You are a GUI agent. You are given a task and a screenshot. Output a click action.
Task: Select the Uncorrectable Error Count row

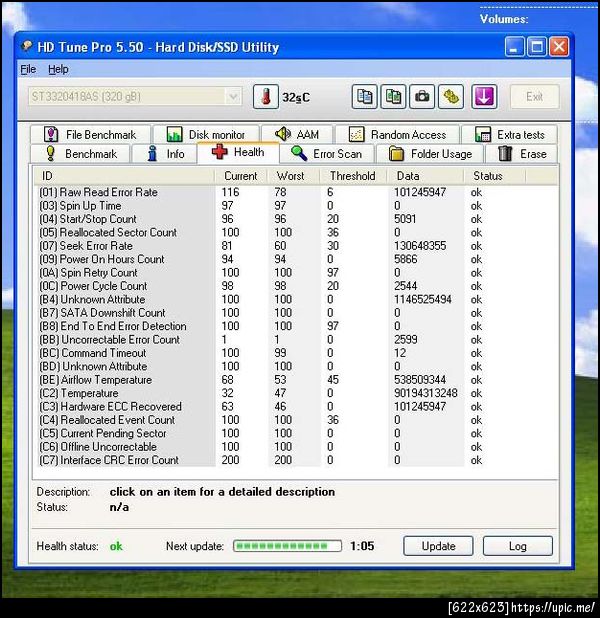coord(296,340)
